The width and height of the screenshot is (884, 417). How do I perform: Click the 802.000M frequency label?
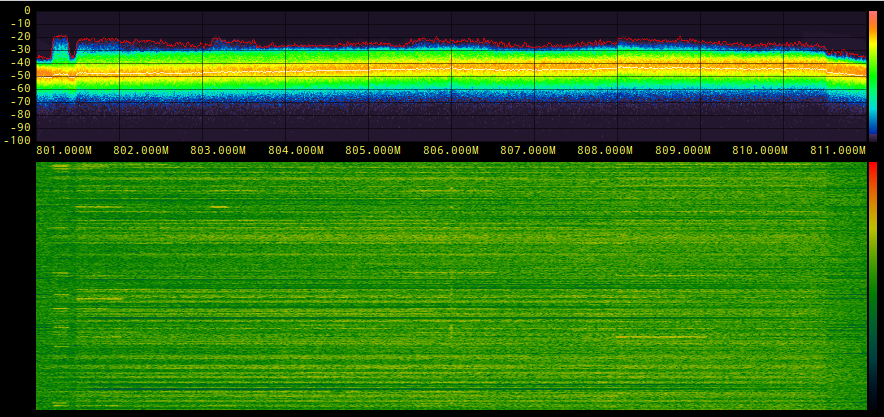141,150
